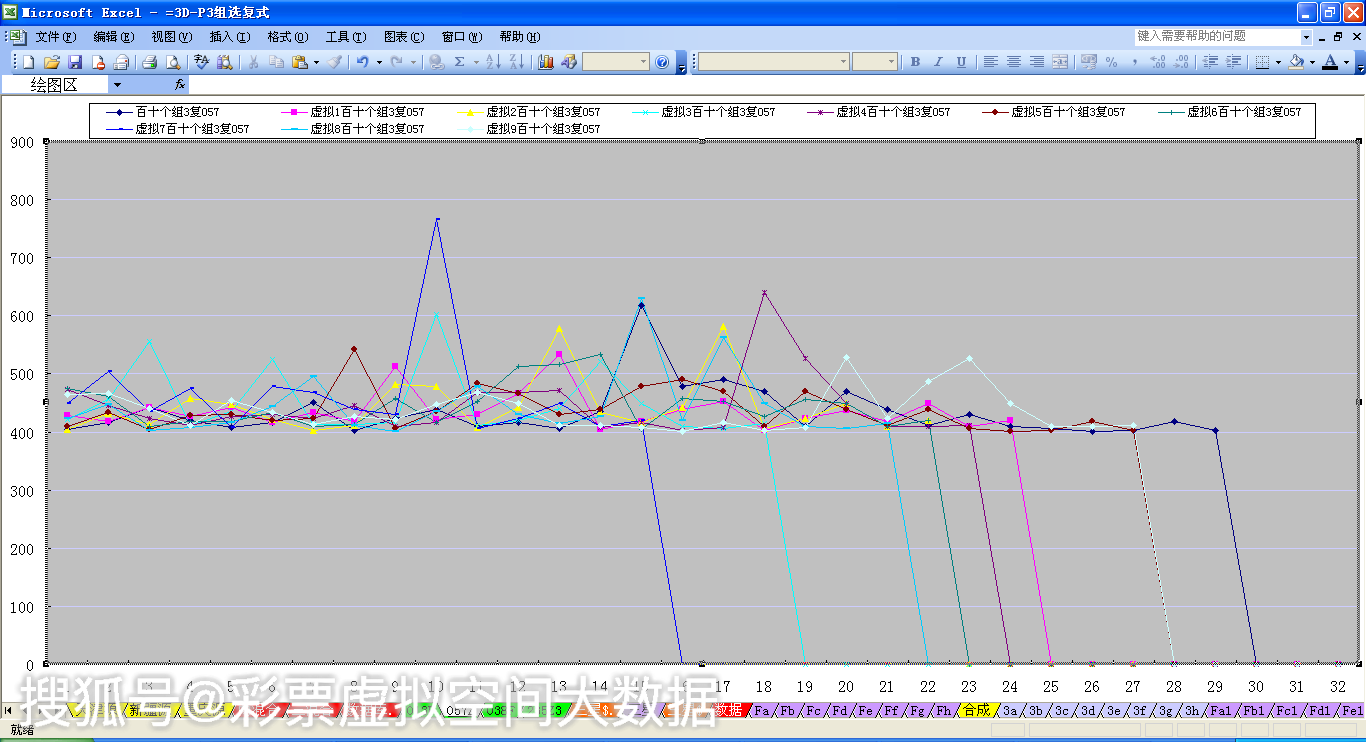The height and width of the screenshot is (742, 1366).
Task: Sort descending Z to A
Action: (x=516, y=62)
